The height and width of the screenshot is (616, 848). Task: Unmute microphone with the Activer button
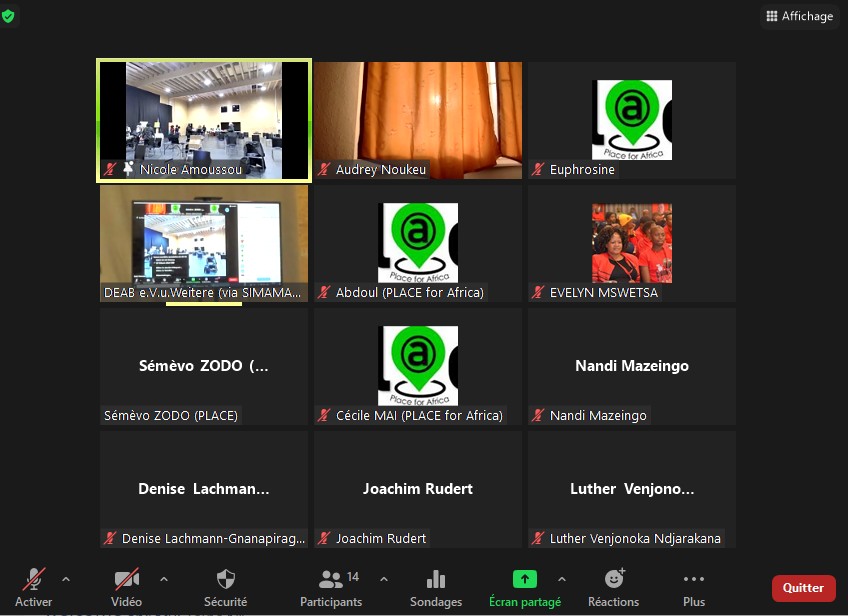point(34,586)
